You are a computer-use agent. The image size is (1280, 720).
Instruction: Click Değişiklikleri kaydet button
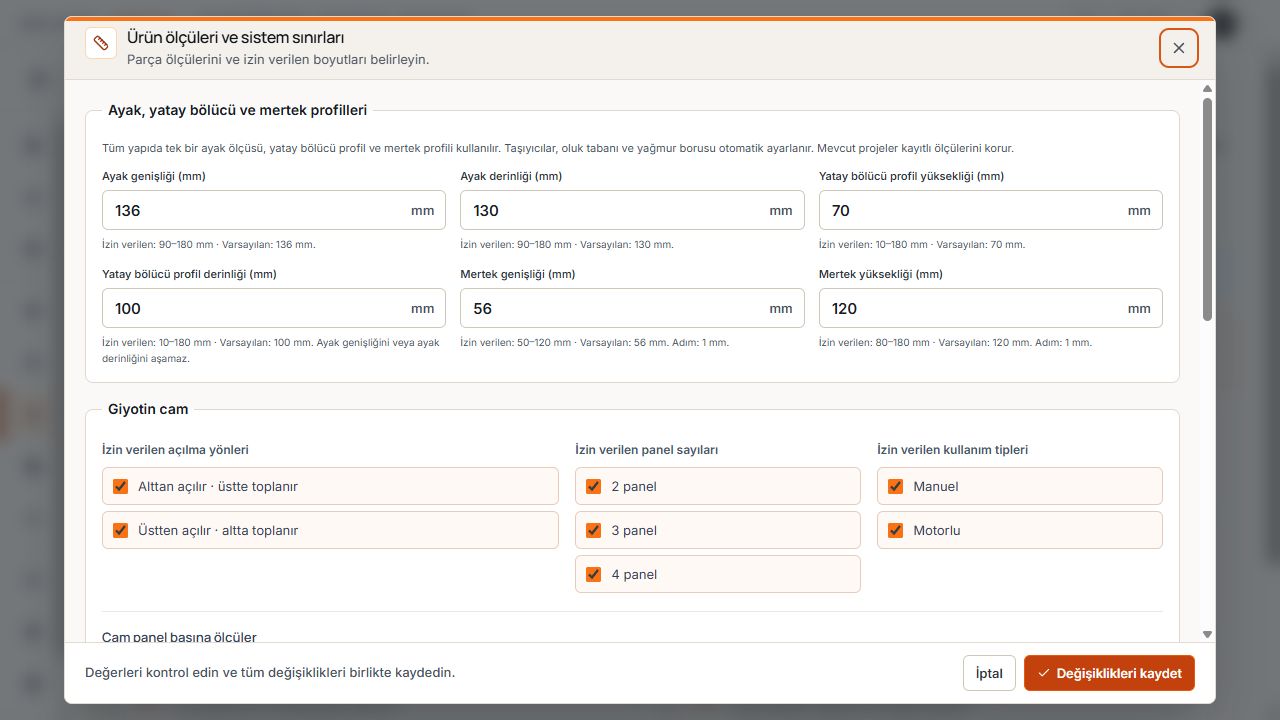(1109, 673)
